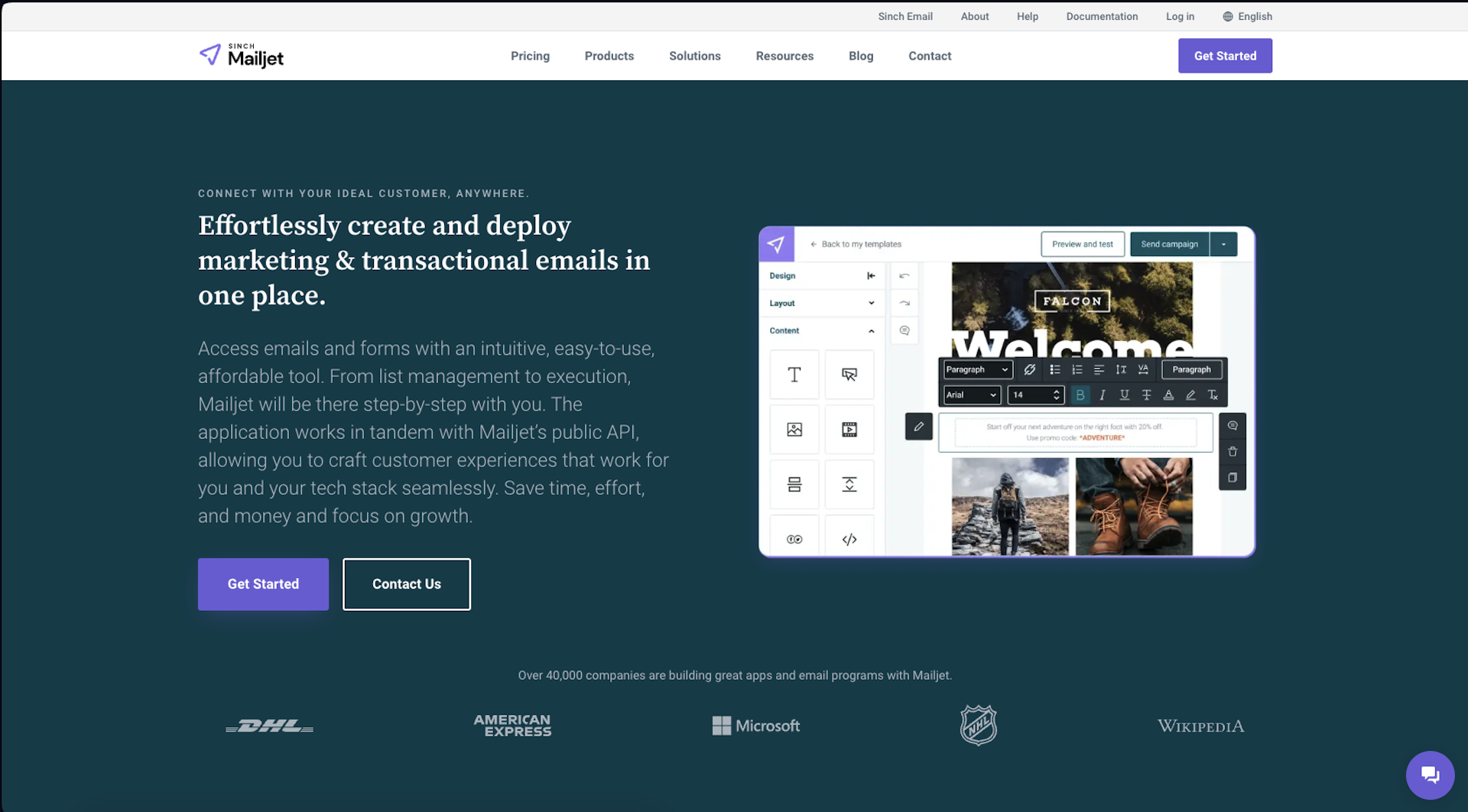
Task: Open the Send campaign dropdown arrow
Action: tap(1223, 245)
